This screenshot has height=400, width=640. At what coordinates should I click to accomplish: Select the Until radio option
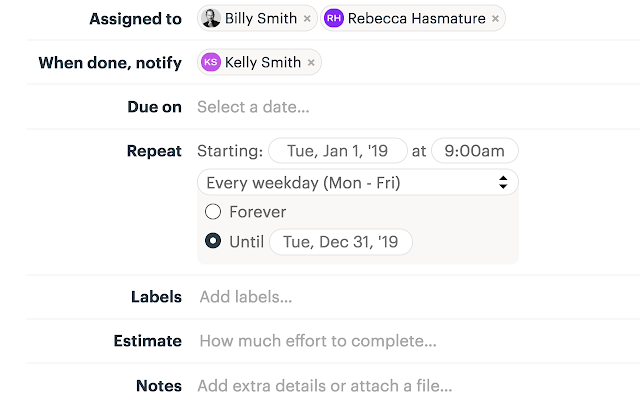click(212, 242)
